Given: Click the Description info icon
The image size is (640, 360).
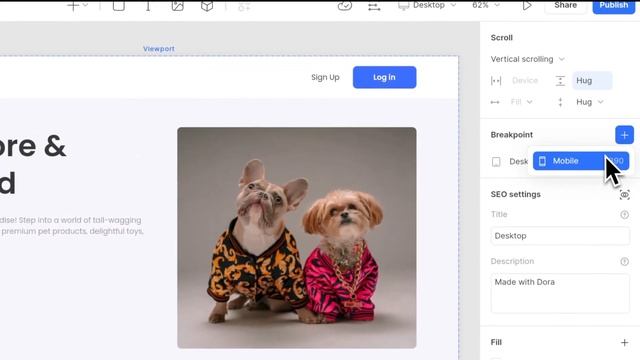Looking at the screenshot, I should point(624,262).
